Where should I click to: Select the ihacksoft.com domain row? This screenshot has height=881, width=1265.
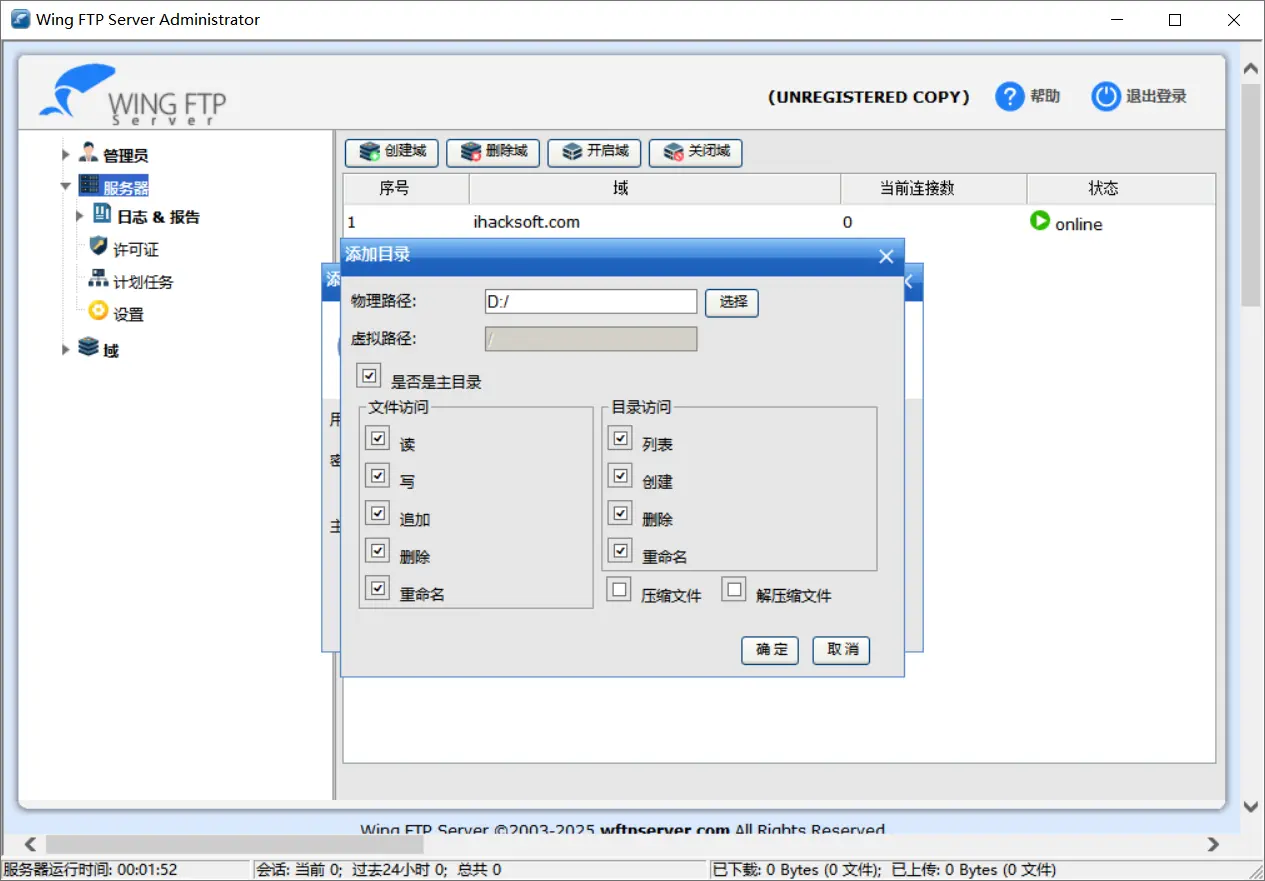click(779, 222)
